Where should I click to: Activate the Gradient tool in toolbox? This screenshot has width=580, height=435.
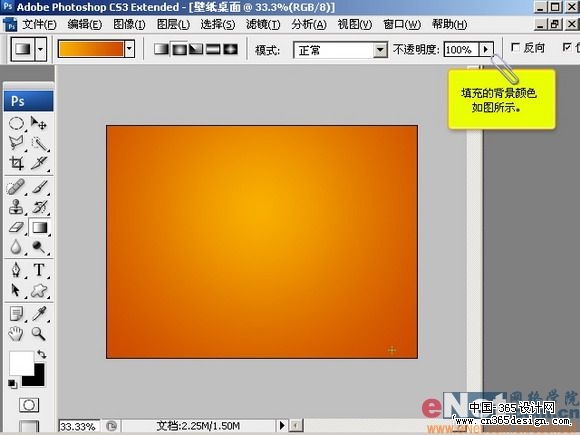[x=40, y=227]
